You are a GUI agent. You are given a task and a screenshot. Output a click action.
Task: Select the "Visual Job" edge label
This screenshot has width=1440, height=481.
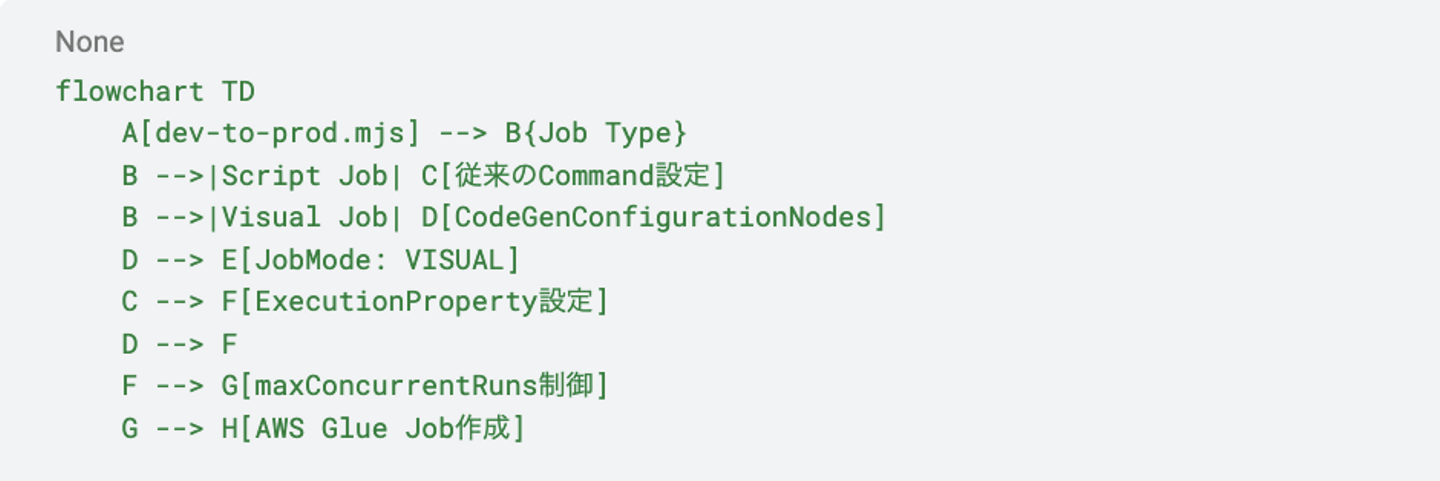pyautogui.click(x=304, y=218)
